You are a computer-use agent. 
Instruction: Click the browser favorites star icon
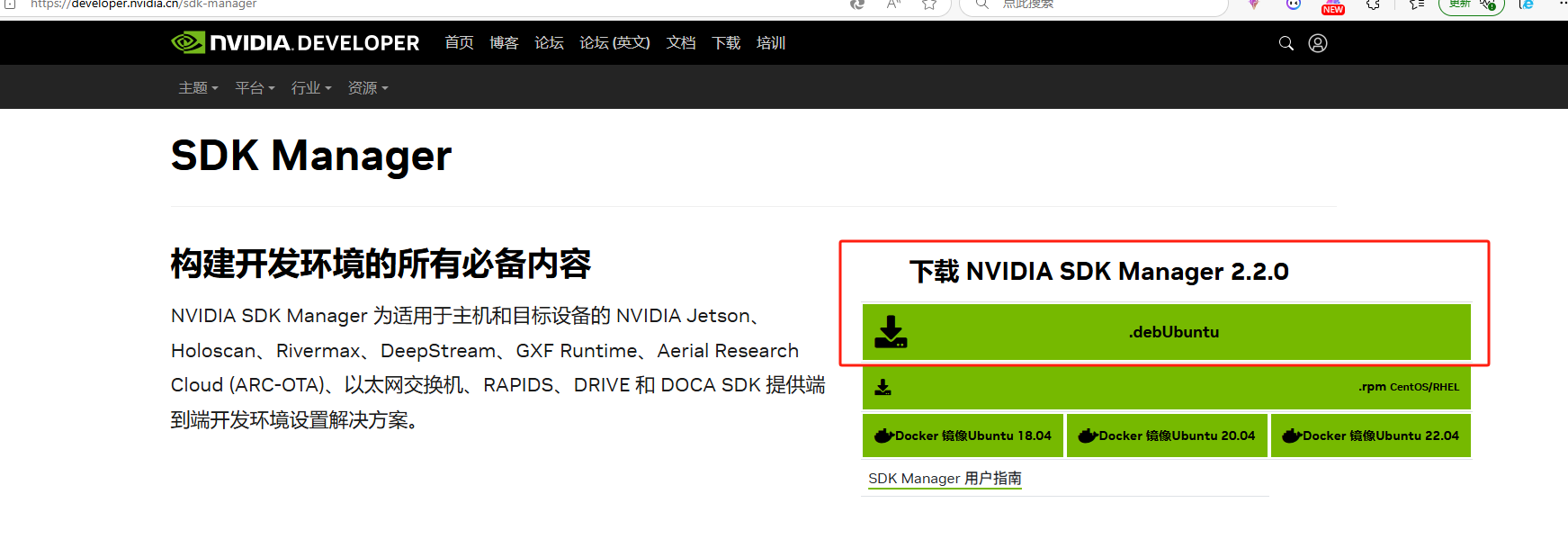pyautogui.click(x=929, y=4)
